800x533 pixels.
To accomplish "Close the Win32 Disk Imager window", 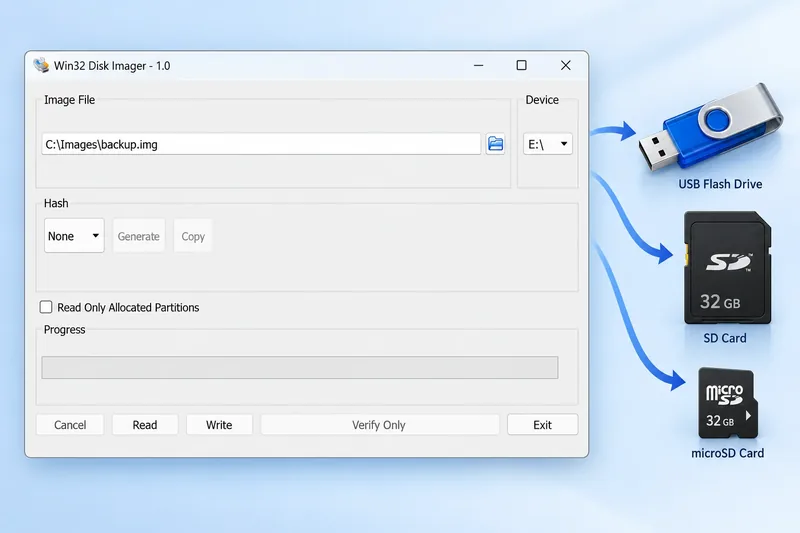I will 566,65.
